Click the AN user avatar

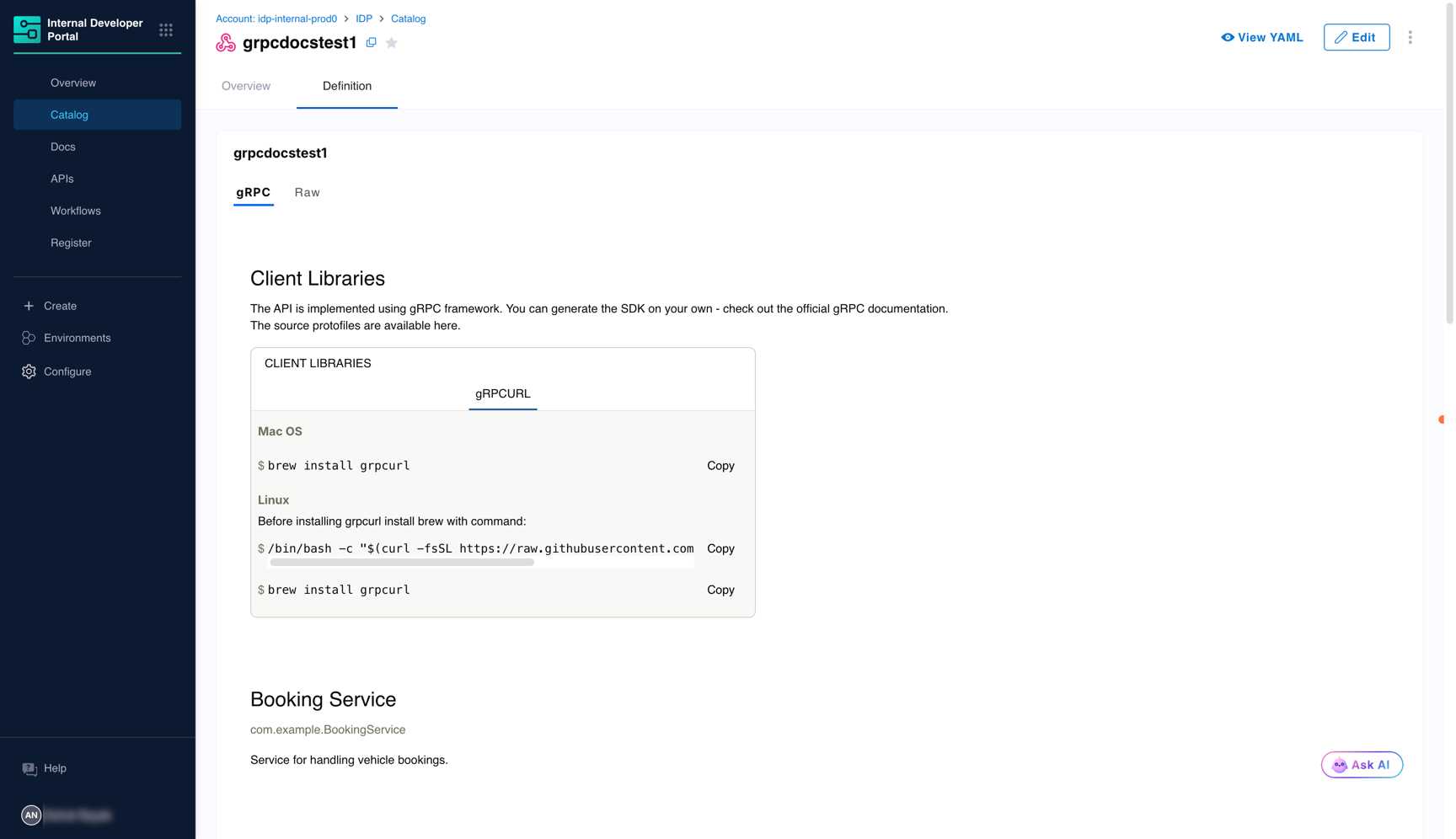(31, 815)
